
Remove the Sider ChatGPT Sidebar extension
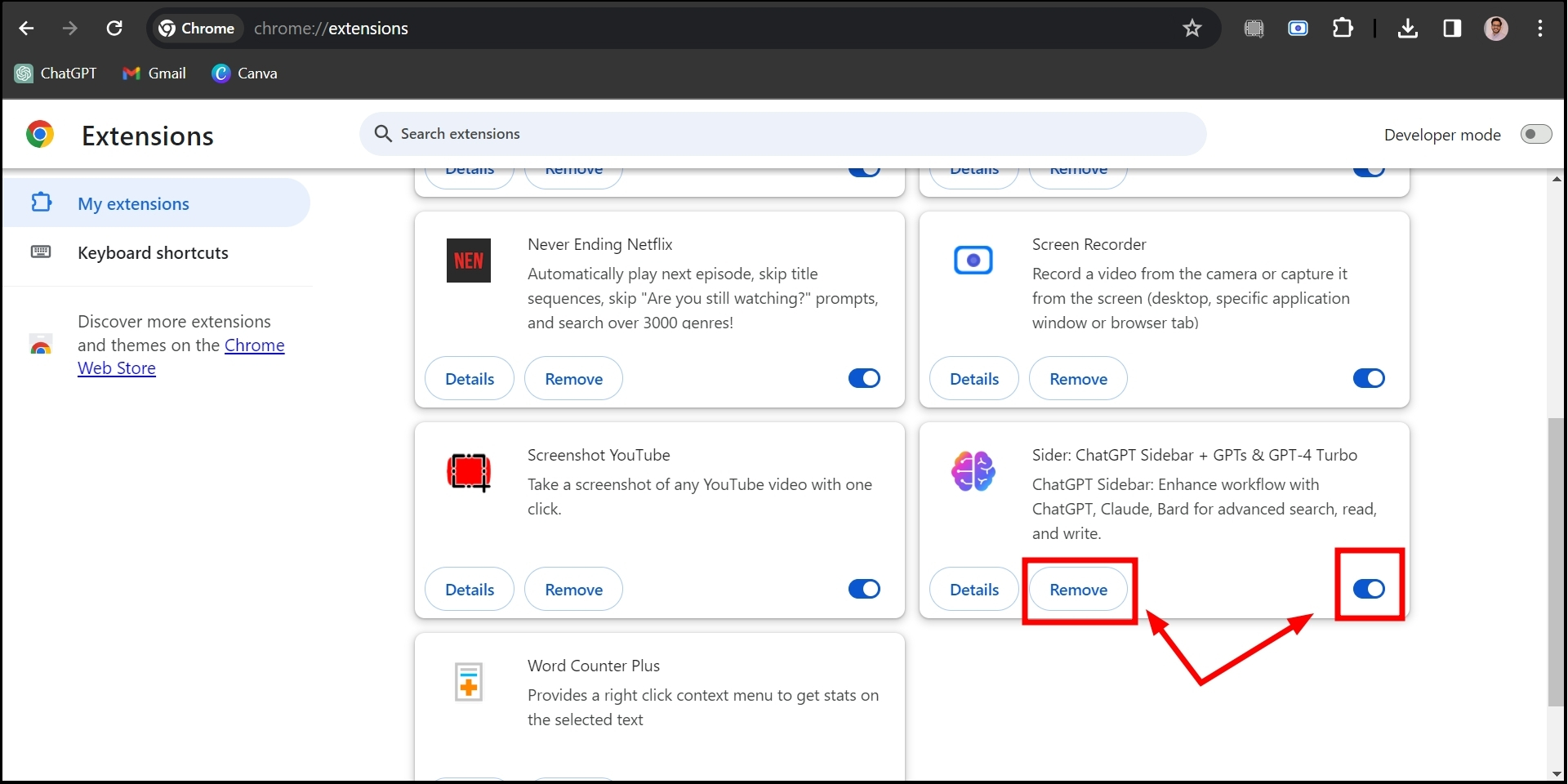tap(1078, 590)
